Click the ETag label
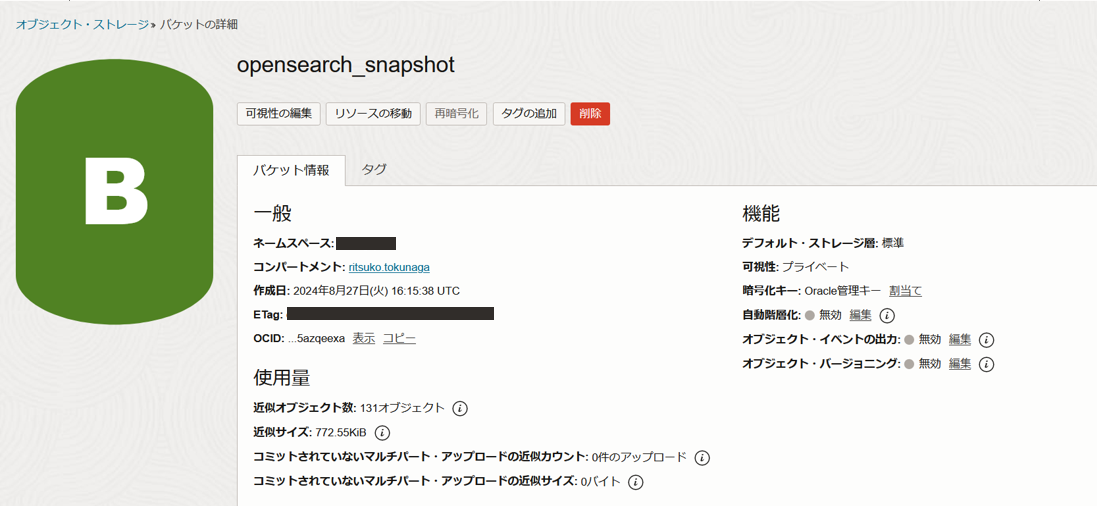 269,315
